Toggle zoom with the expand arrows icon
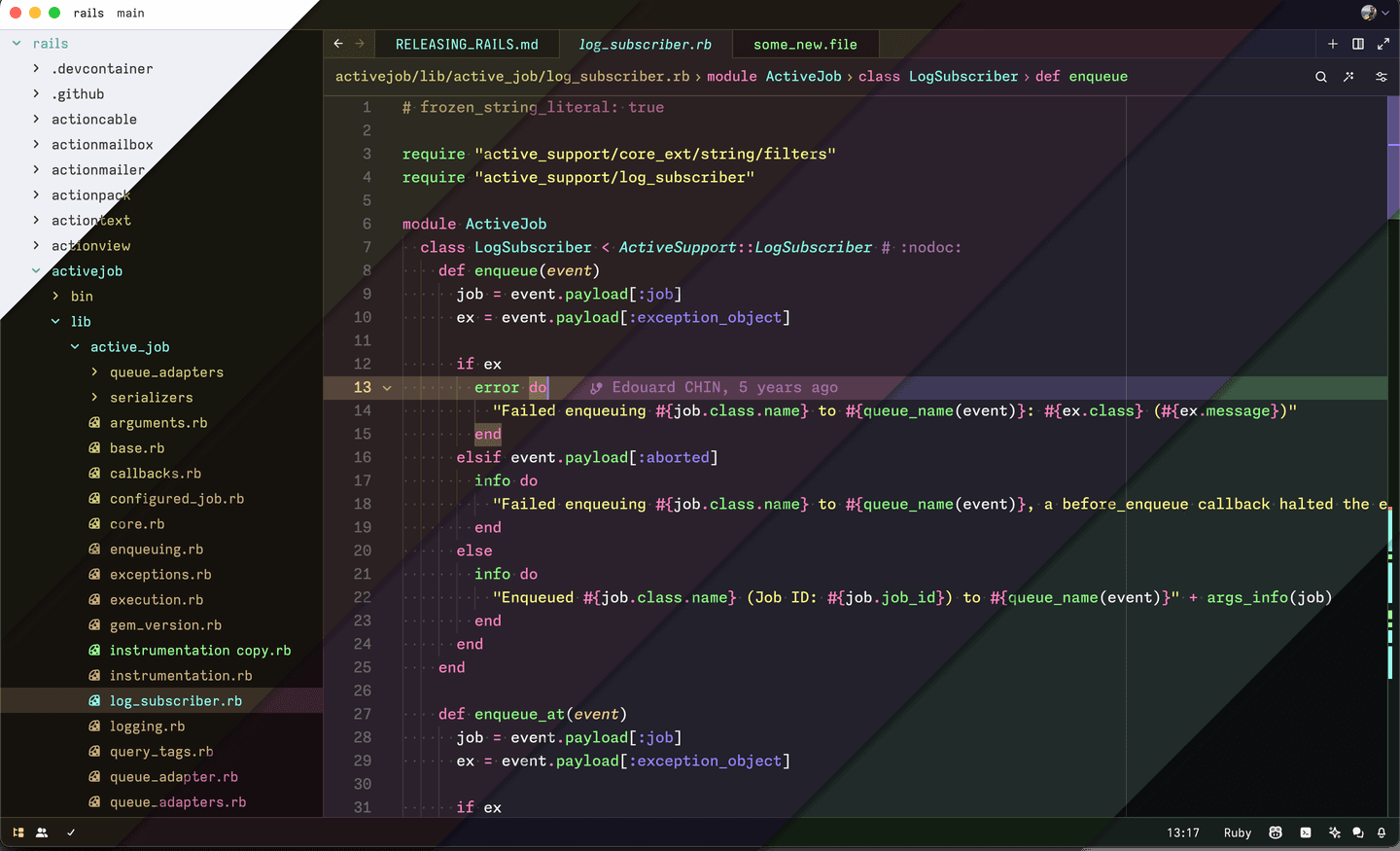Viewport: 1400px width, 851px height. (1383, 44)
